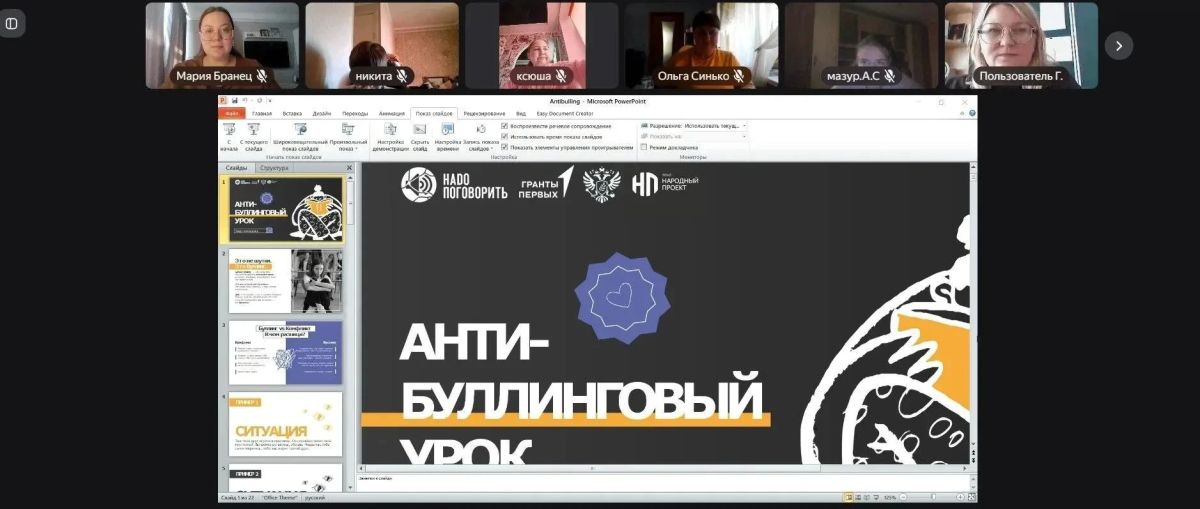This screenshot has width=1200, height=509.
Task: Open PowerPoint help question mark icon
Action: [x=972, y=113]
